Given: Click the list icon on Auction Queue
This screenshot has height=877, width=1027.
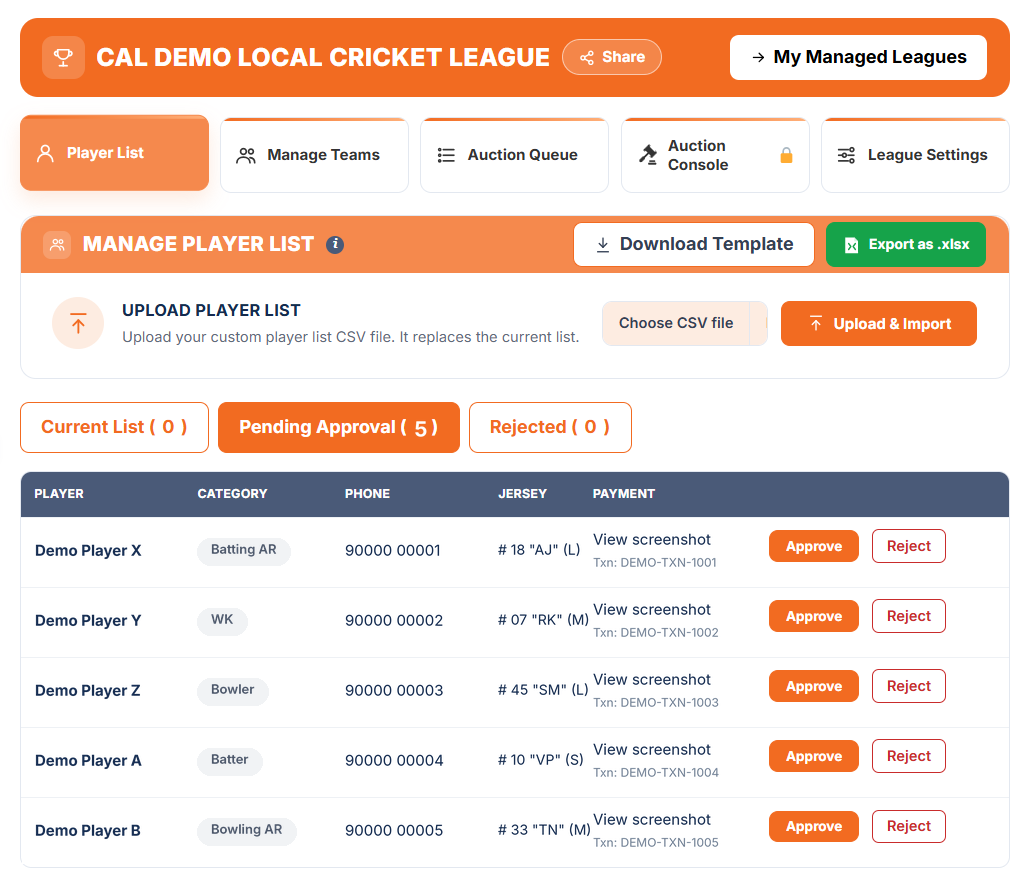Looking at the screenshot, I should (x=446, y=155).
